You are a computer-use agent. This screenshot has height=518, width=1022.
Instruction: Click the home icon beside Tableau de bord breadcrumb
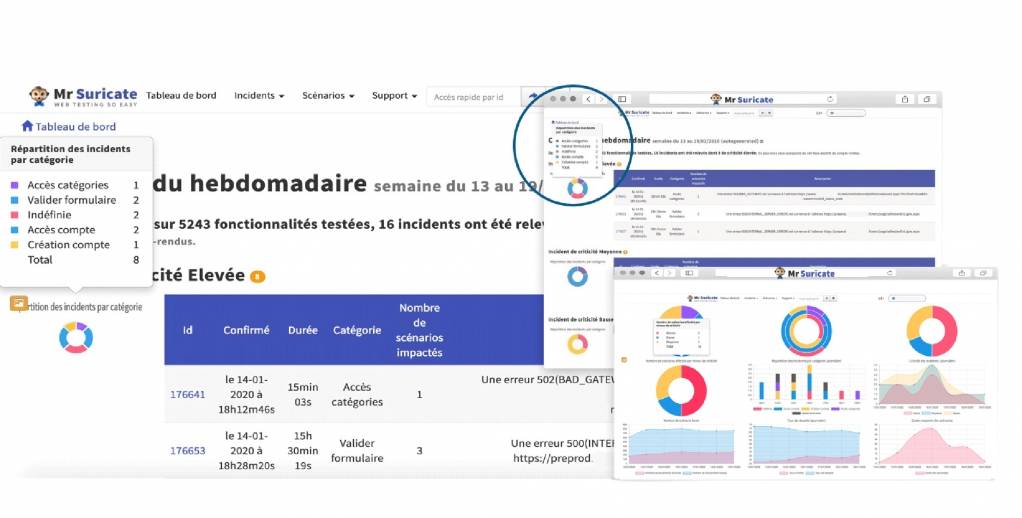click(x=27, y=127)
